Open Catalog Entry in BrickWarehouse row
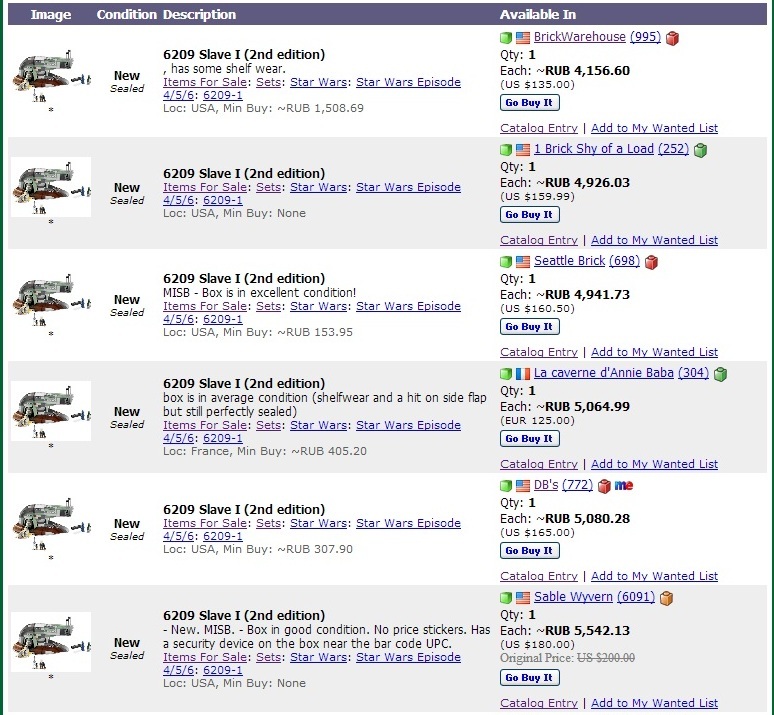The height and width of the screenshot is (715, 774). [539, 128]
